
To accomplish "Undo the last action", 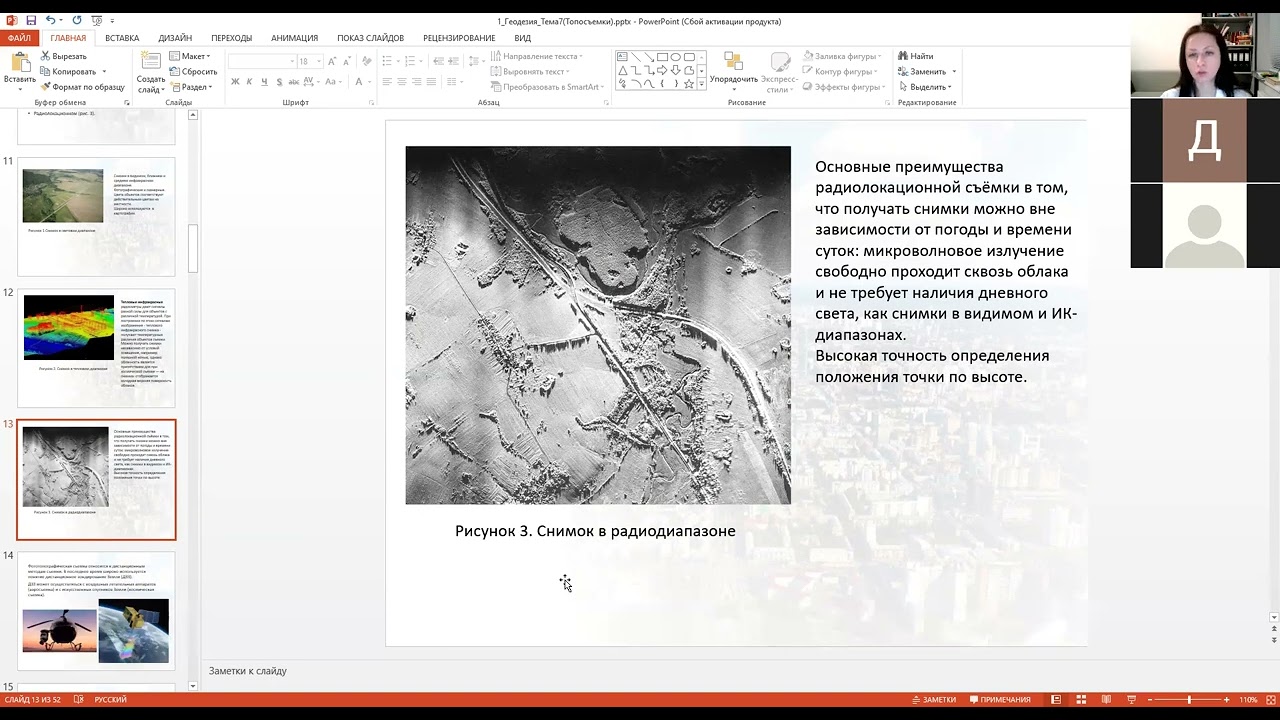I will tap(50, 21).
